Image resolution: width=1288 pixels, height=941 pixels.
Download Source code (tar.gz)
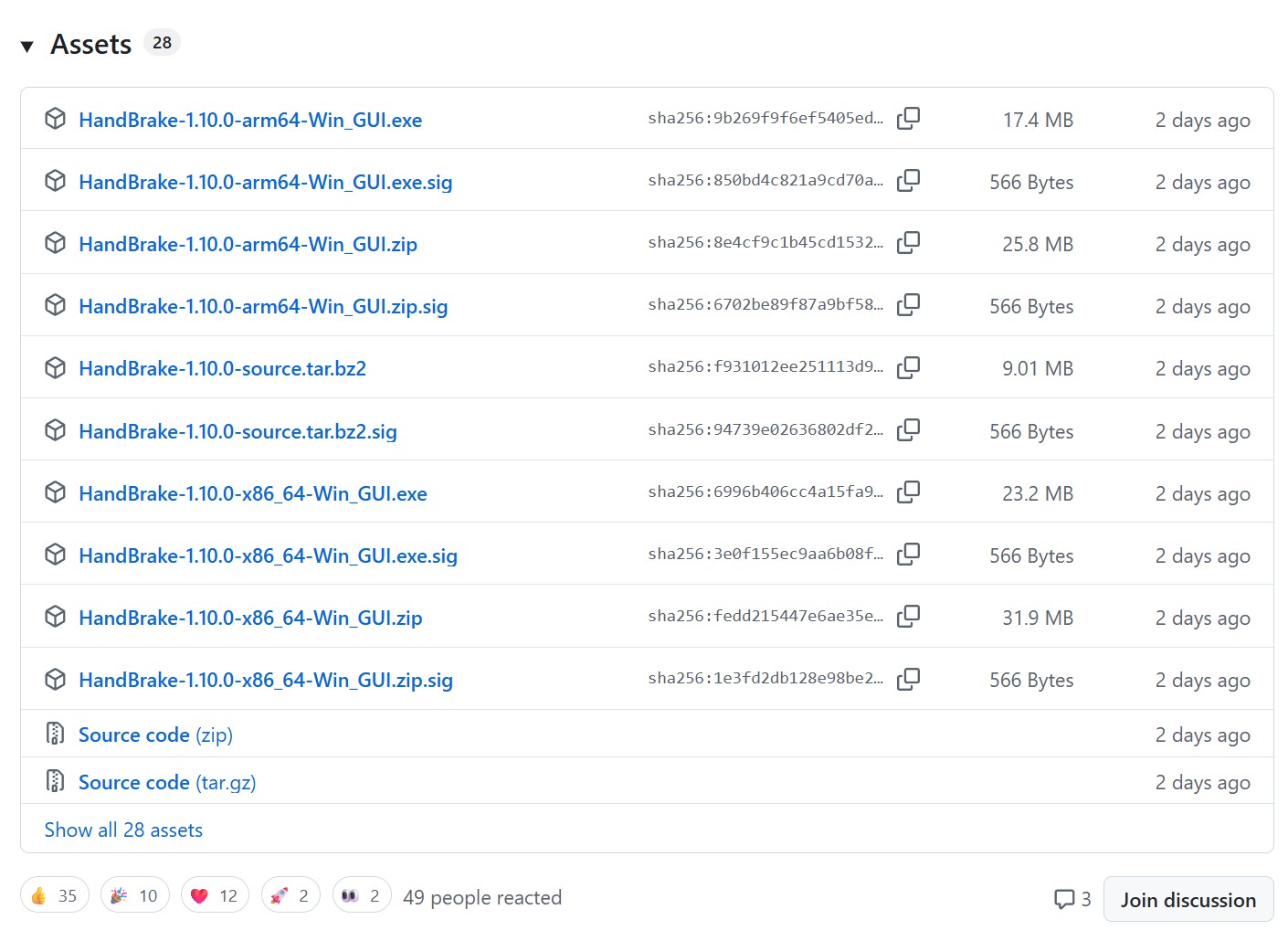[167, 782]
